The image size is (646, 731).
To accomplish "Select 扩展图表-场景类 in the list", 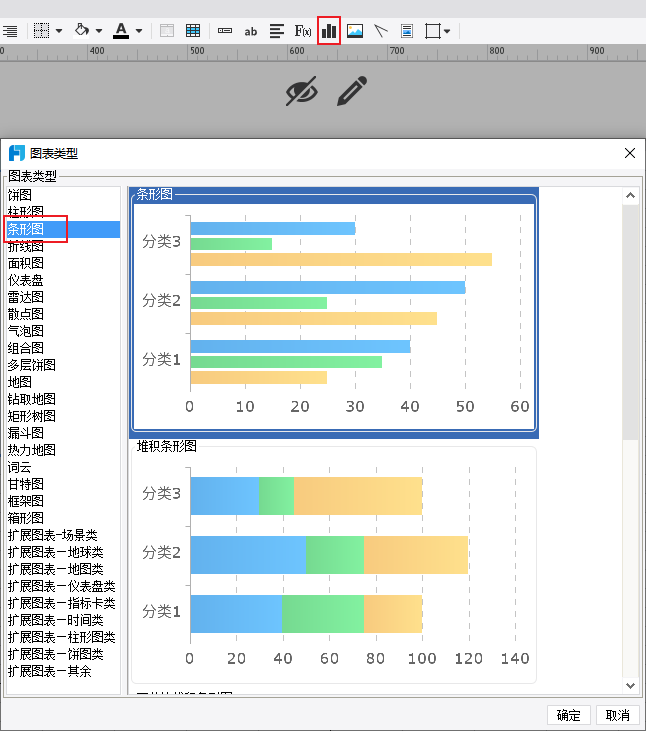I will coord(63,535).
